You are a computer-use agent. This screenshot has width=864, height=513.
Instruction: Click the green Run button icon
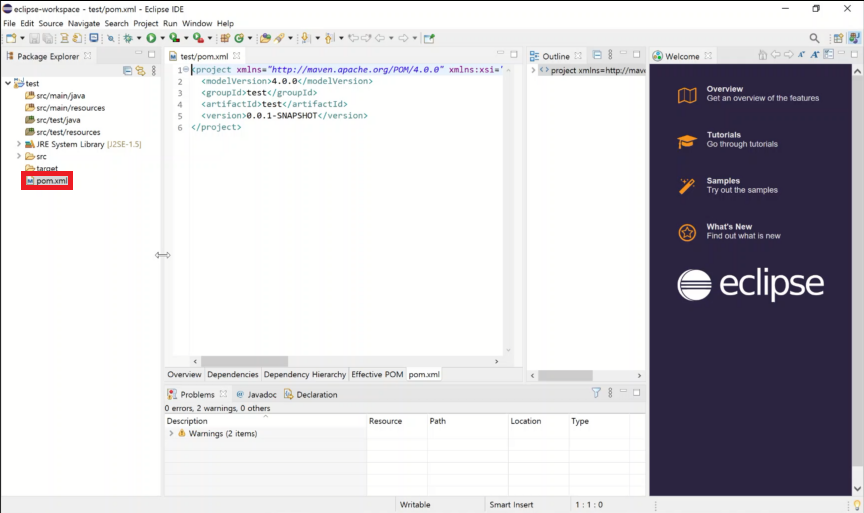[151, 38]
